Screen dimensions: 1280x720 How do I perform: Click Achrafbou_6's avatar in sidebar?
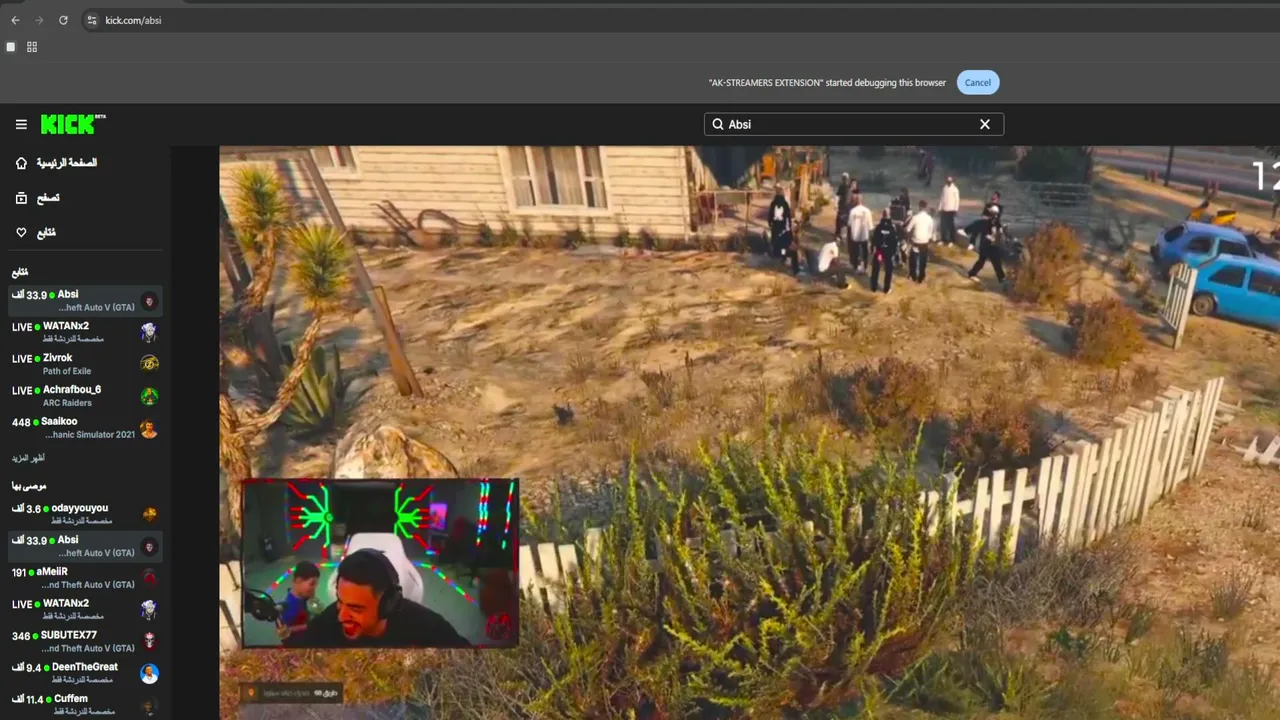149,396
